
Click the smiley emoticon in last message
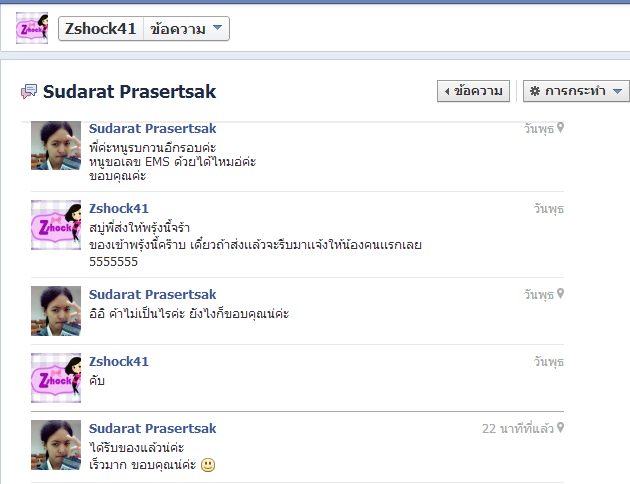[x=208, y=465]
